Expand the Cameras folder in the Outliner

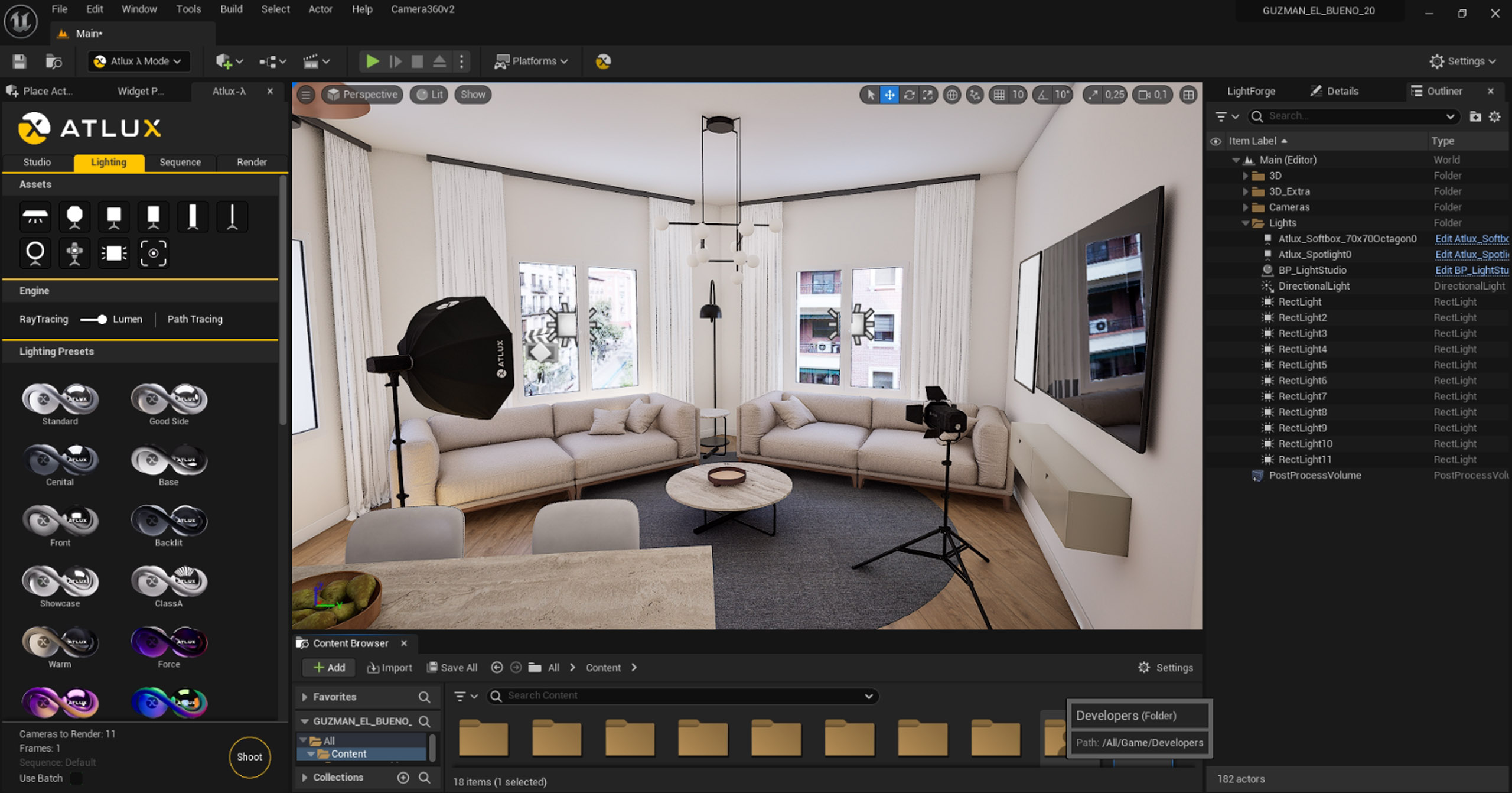1245,207
